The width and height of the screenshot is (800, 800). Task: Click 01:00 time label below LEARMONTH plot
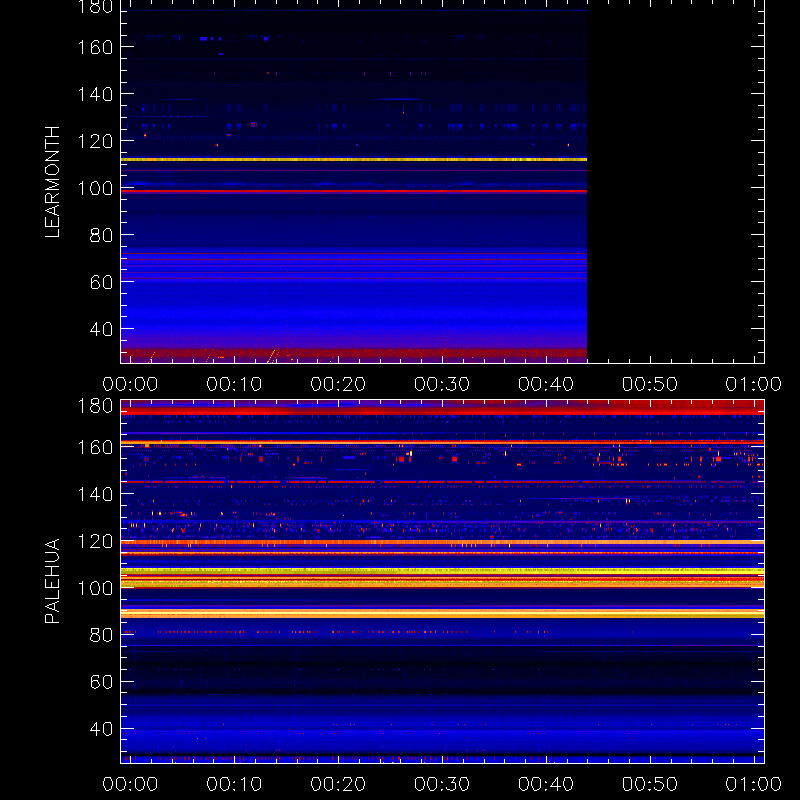pyautogui.click(x=754, y=384)
